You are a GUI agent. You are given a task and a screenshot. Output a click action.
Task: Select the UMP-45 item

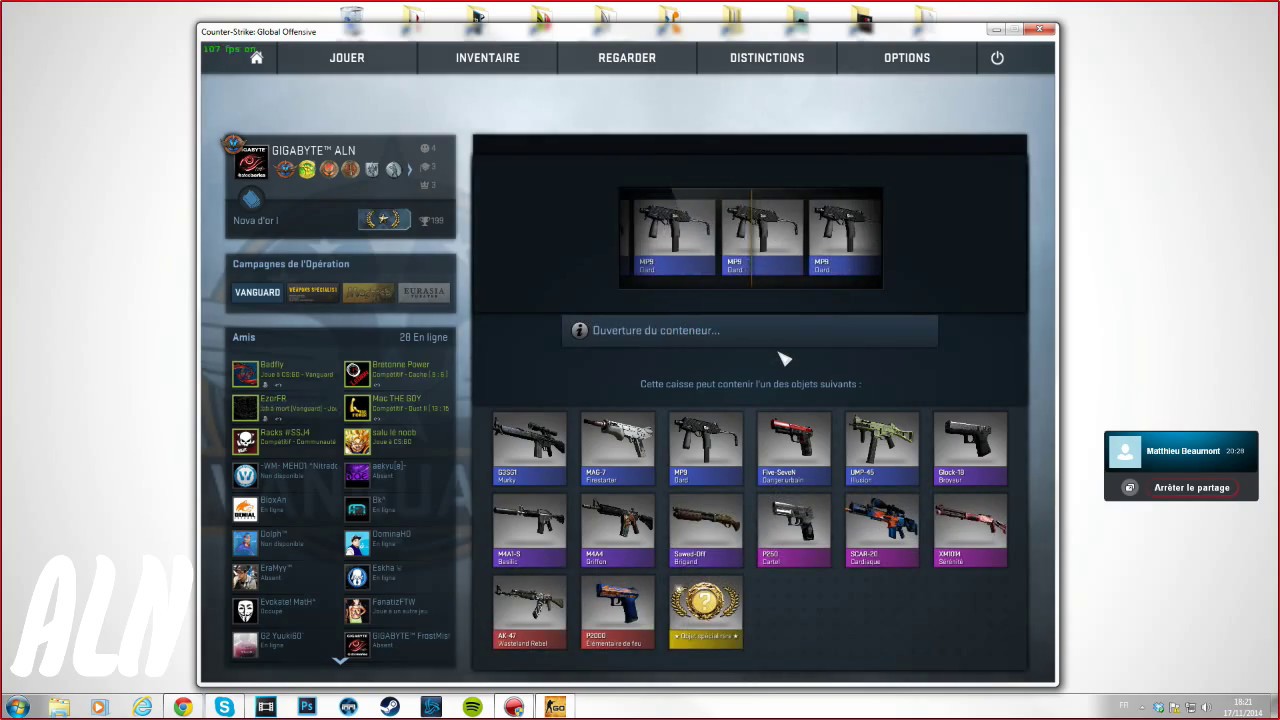[x=882, y=449]
